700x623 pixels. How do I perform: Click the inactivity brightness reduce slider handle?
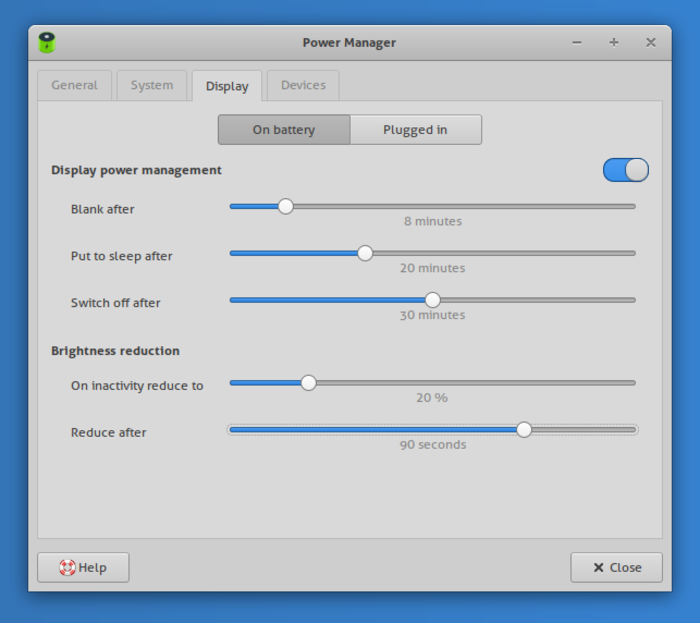(308, 383)
